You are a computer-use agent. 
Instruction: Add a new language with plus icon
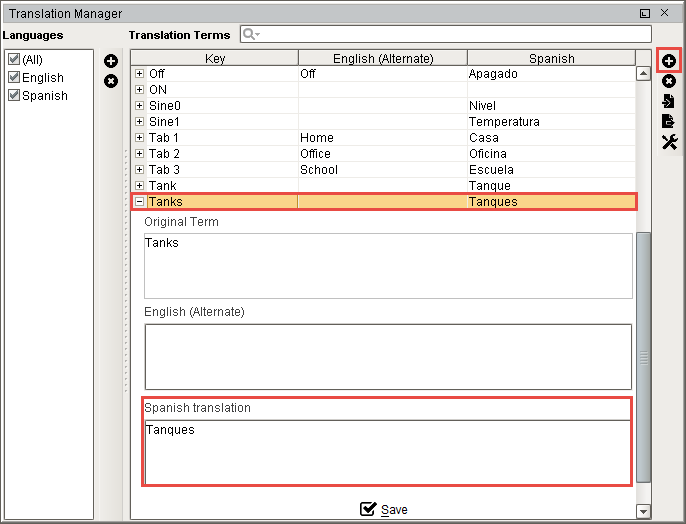111,62
